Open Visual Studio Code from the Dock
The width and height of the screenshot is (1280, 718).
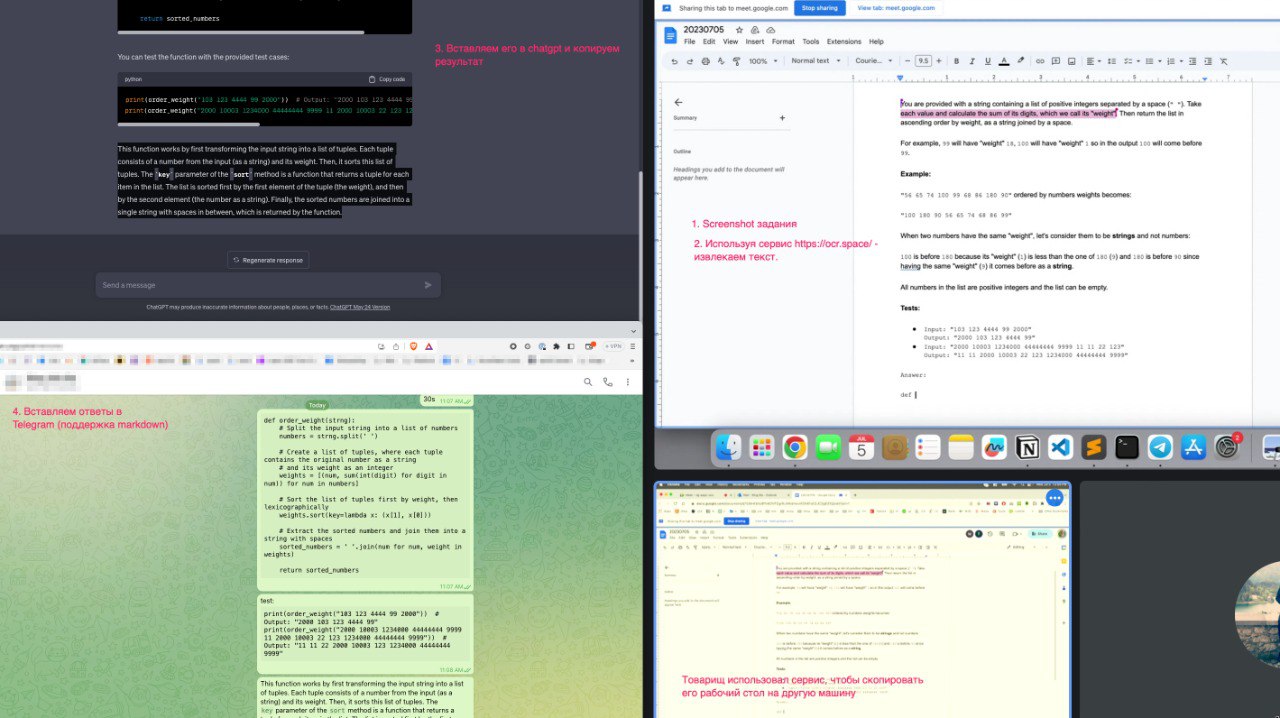click(1060, 447)
